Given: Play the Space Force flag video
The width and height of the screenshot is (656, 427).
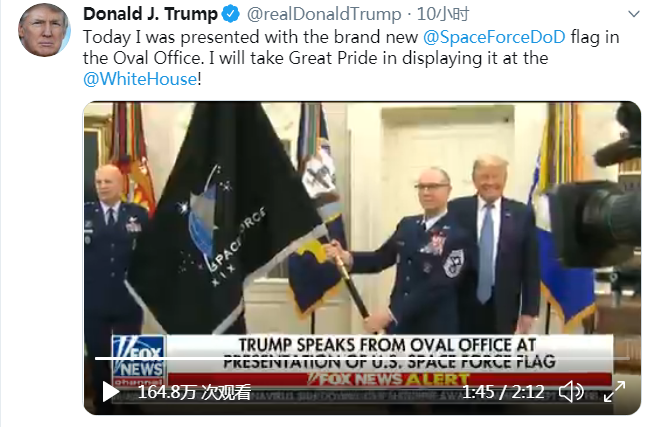Looking at the screenshot, I should (x=110, y=392).
